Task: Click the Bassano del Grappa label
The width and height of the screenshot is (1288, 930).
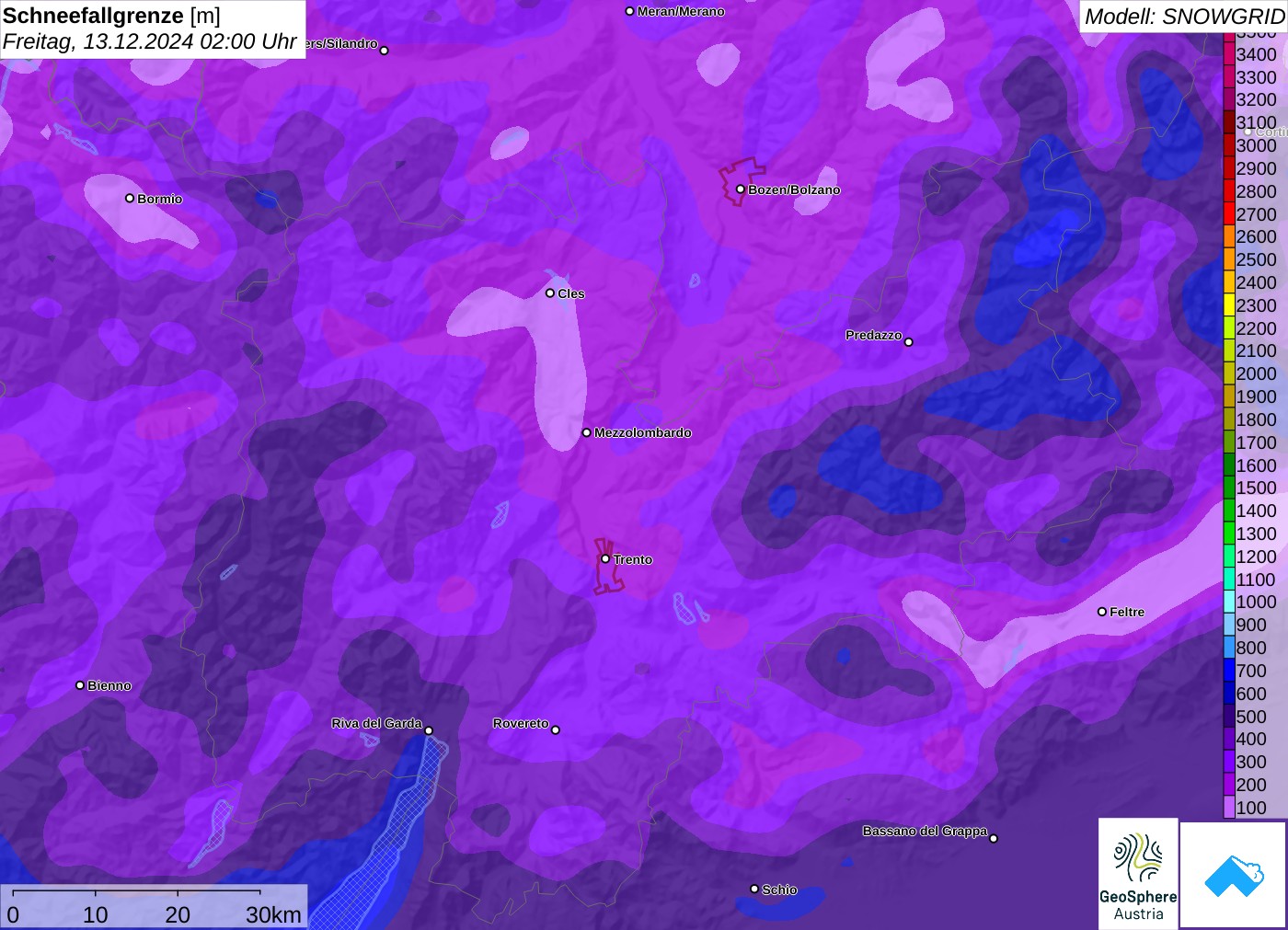Action: (925, 831)
